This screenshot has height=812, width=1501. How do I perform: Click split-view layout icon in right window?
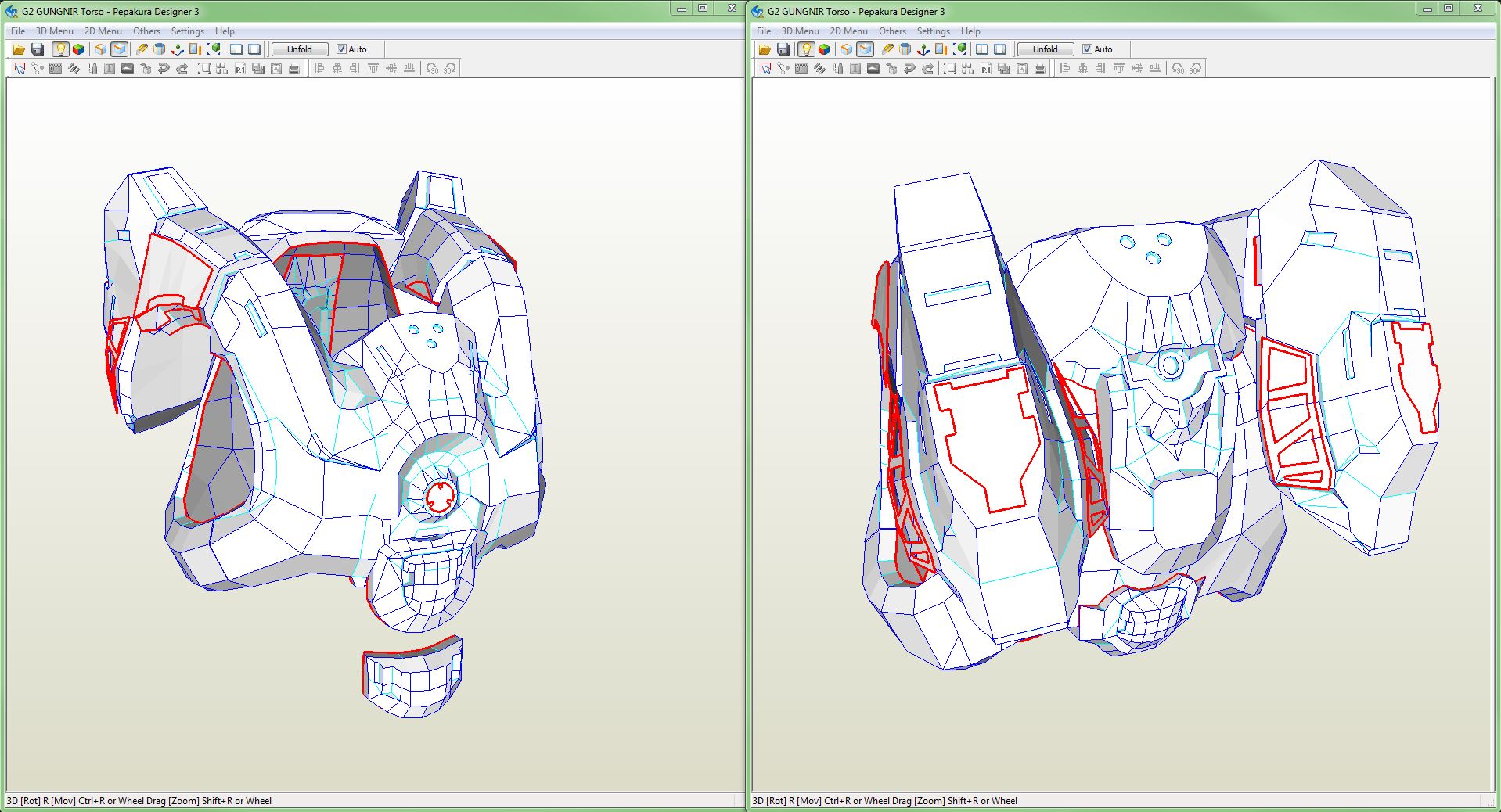coord(982,49)
